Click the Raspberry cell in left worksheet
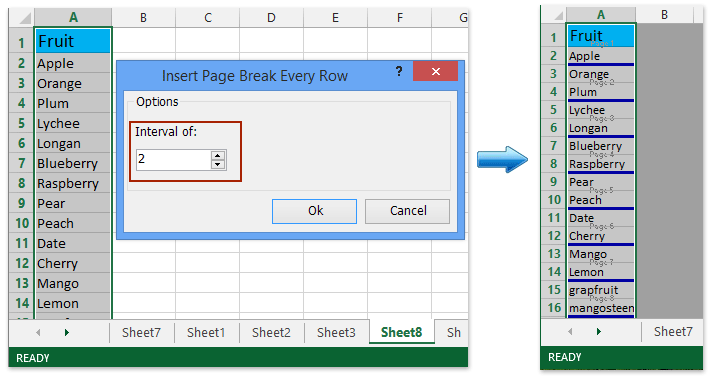The image size is (709, 377). tap(73, 183)
